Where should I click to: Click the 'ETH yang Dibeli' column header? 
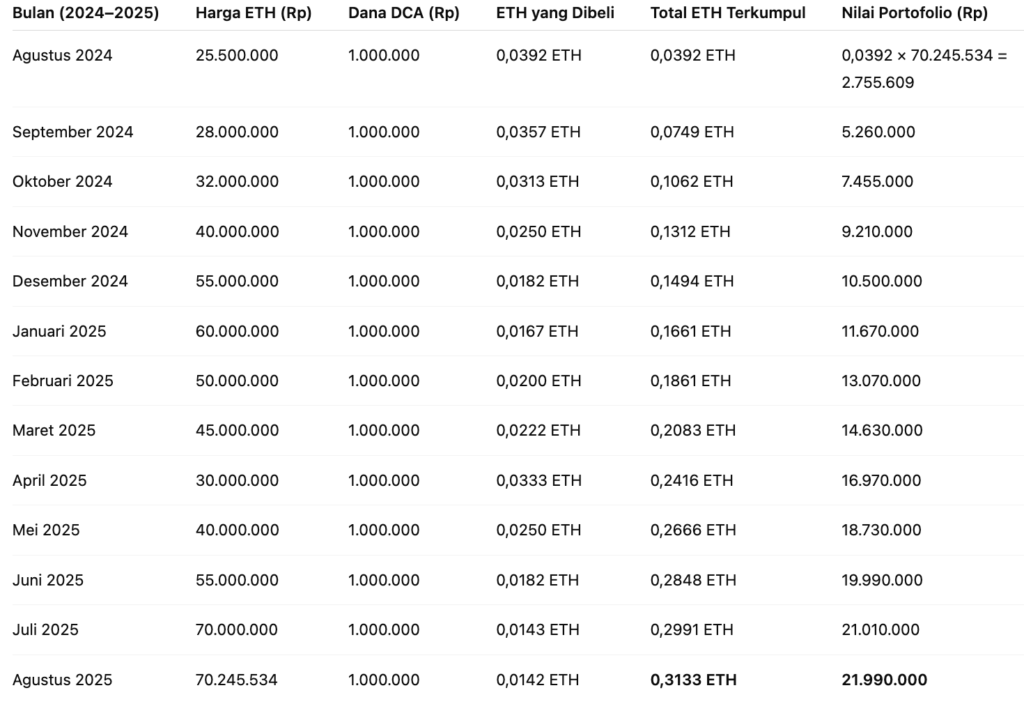(x=555, y=14)
